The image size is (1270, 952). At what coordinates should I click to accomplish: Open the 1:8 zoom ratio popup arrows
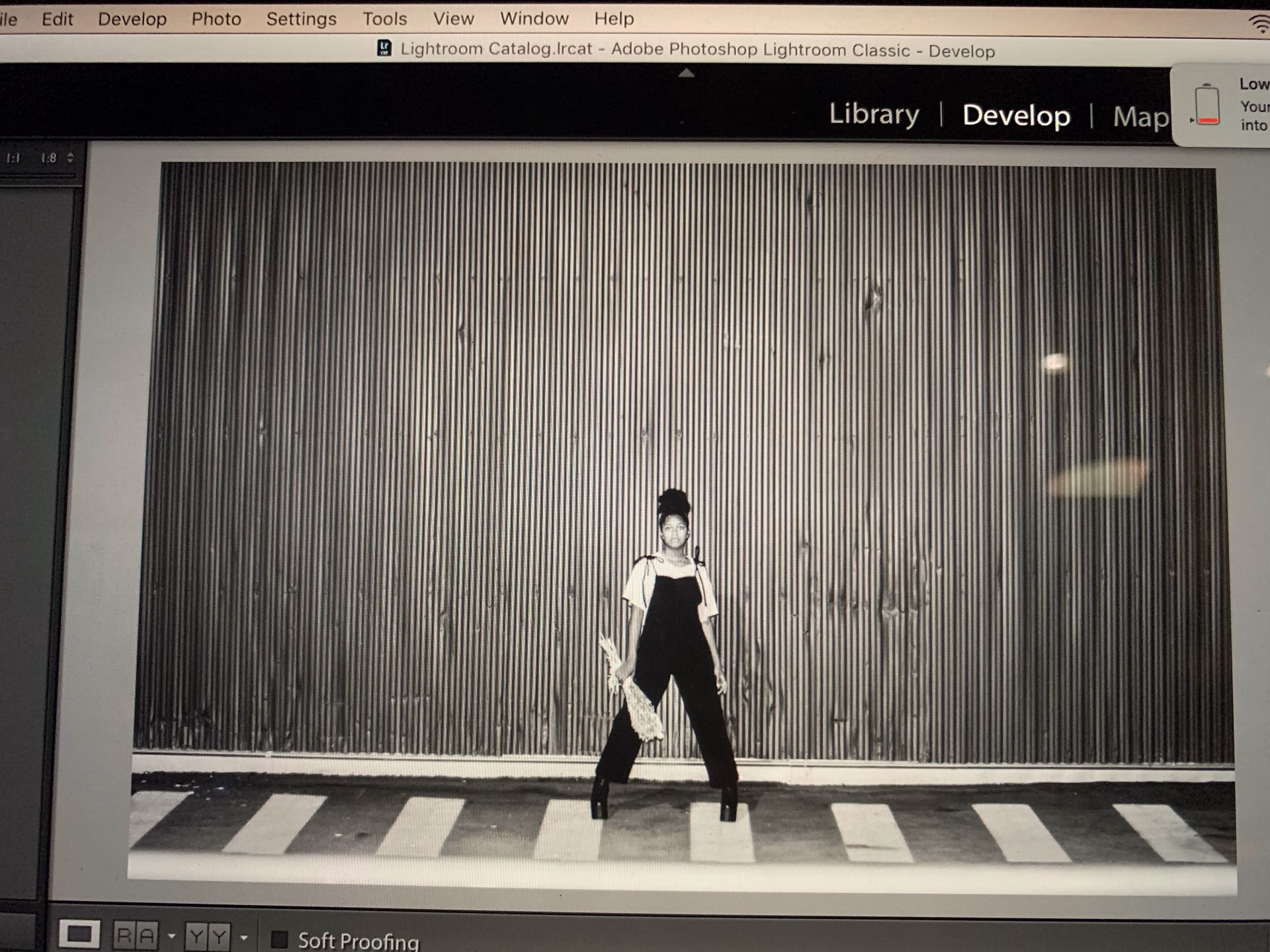pos(70,157)
